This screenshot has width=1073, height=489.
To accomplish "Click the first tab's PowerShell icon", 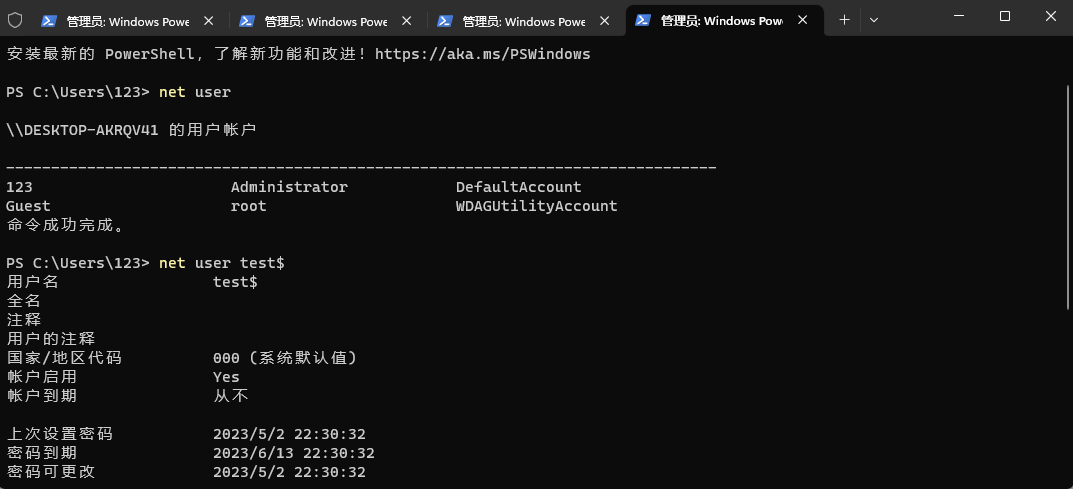I will [x=49, y=21].
